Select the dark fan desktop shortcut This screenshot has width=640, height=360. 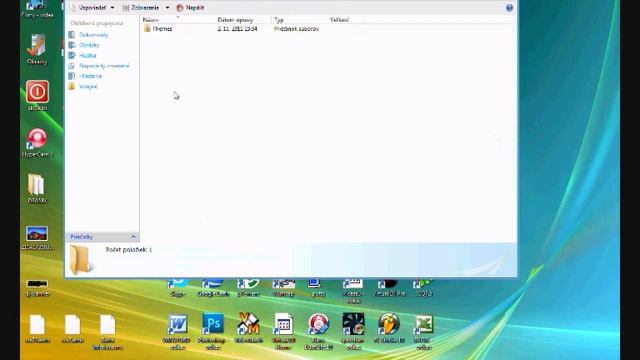353,331
